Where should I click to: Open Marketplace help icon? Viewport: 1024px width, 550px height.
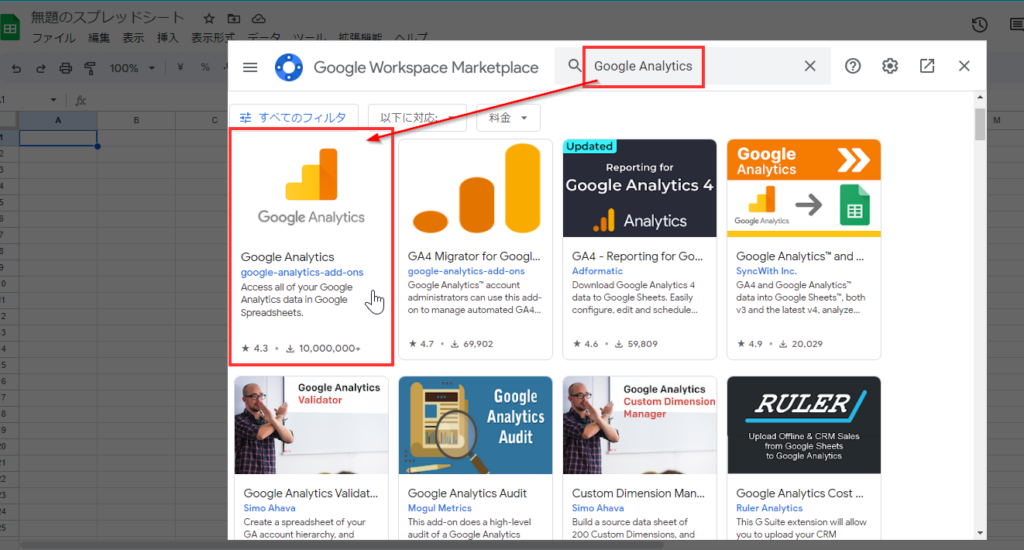coord(852,65)
